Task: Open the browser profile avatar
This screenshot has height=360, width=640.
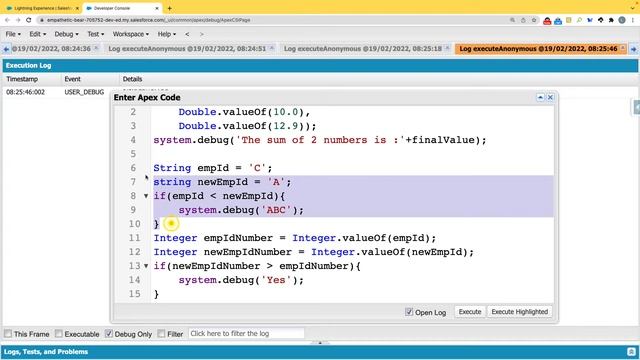Action: pos(622,20)
